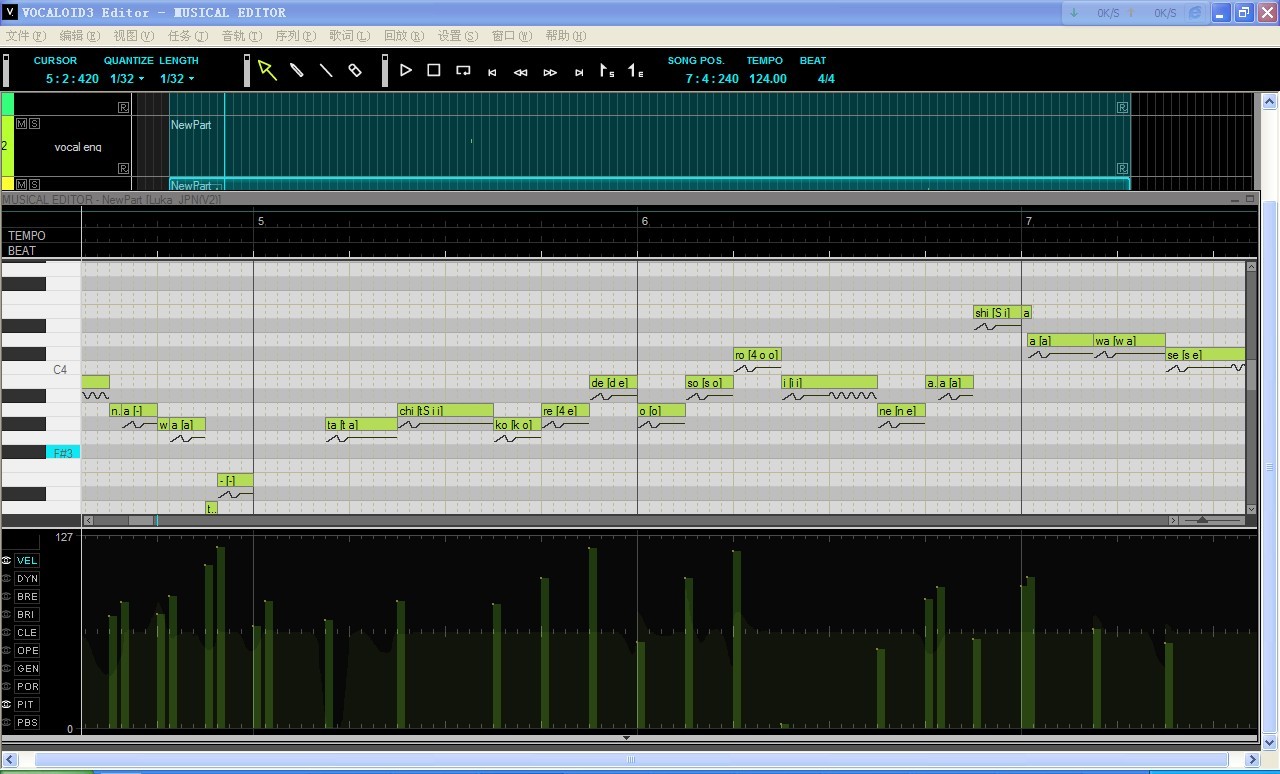Rewind the song position
The height and width of the screenshot is (774, 1280).
click(x=521, y=72)
